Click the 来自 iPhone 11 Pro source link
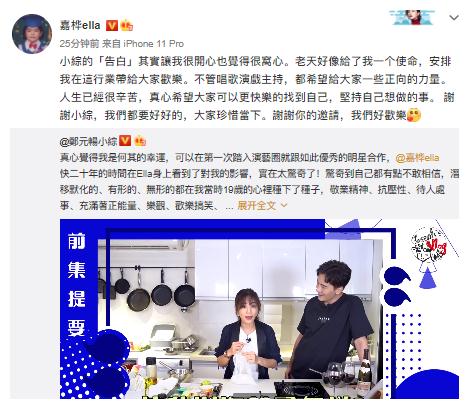Viewport: 469px width, 409px height. point(143,44)
